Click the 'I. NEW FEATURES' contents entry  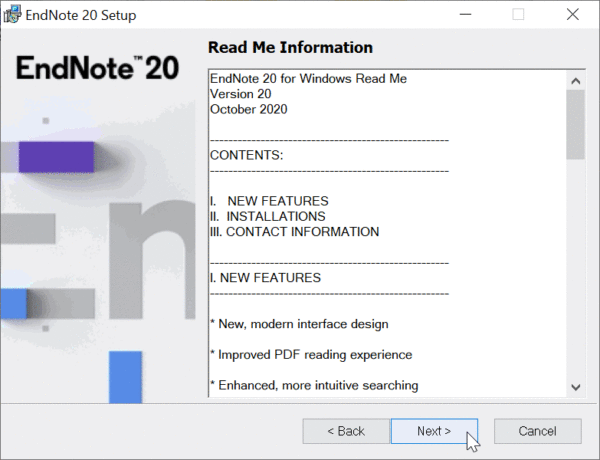269,201
